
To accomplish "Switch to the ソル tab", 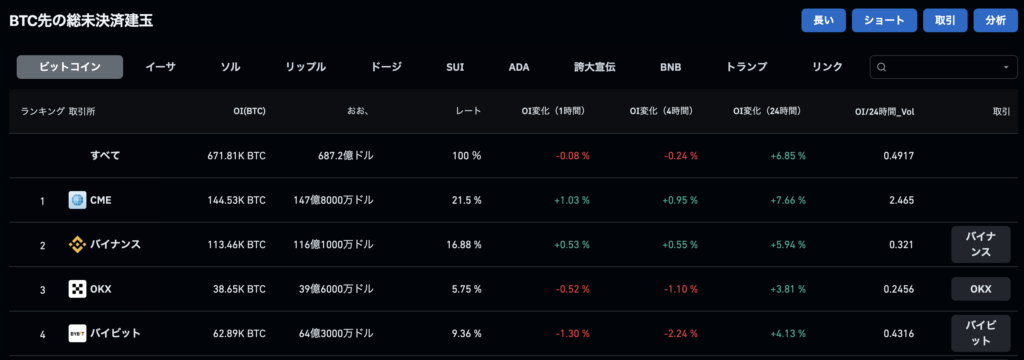I will [x=230, y=67].
